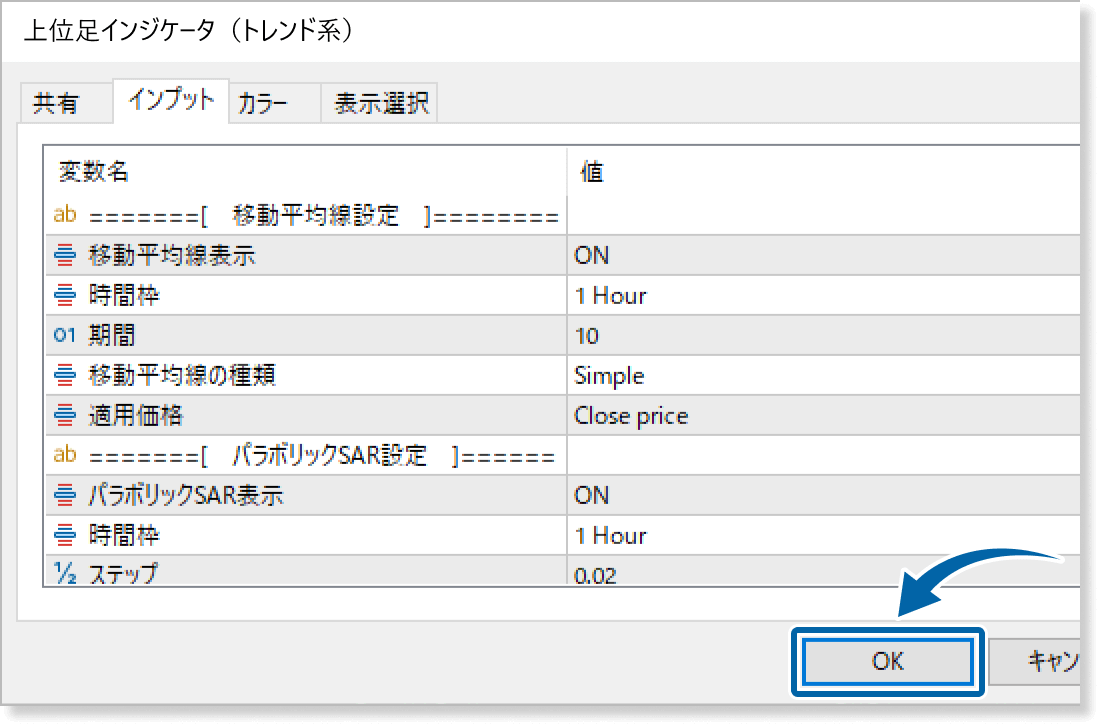Click the icon beside 適用価格
This screenshot has width=1100, height=726.
click(65, 416)
